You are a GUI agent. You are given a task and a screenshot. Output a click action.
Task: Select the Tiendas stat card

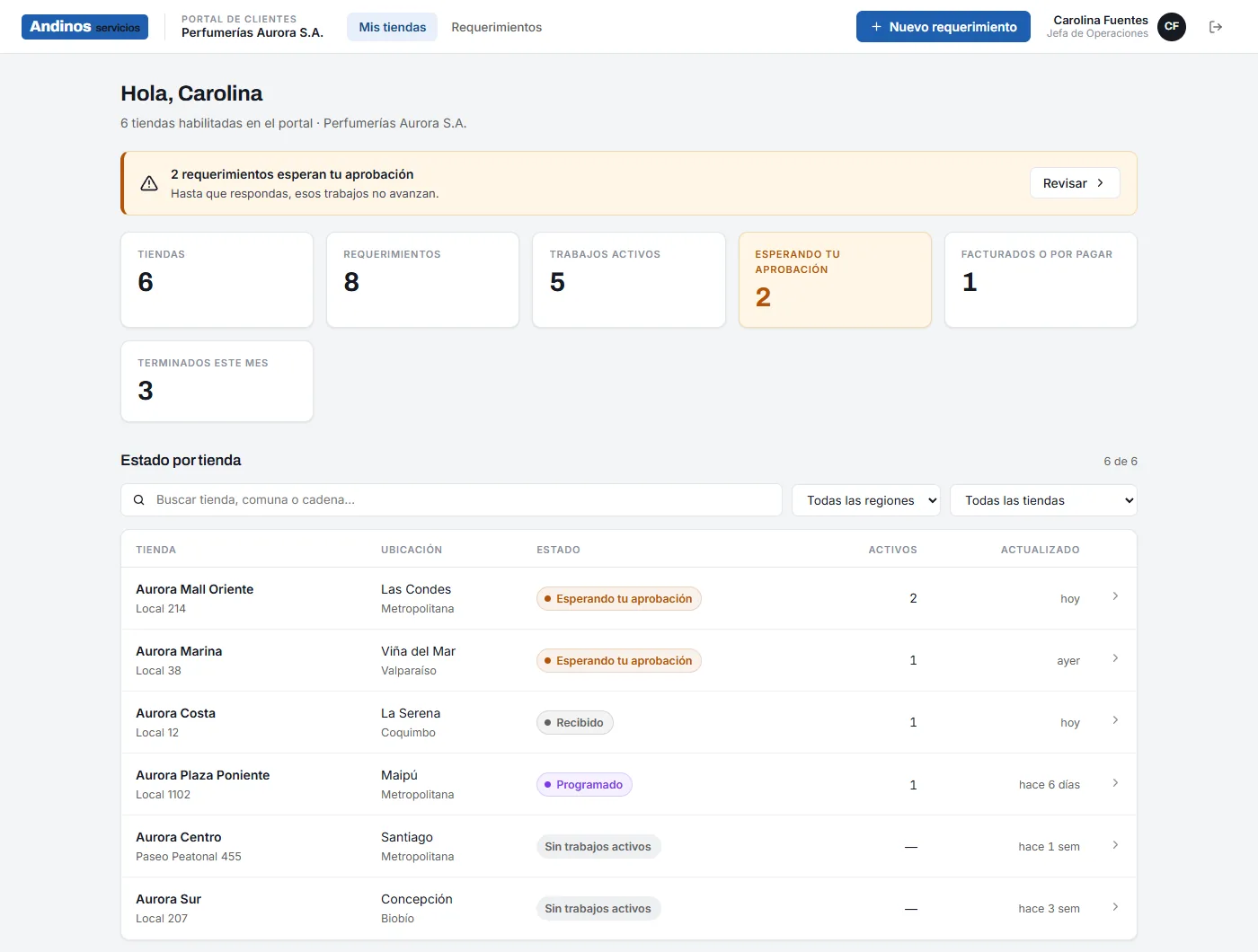click(217, 280)
